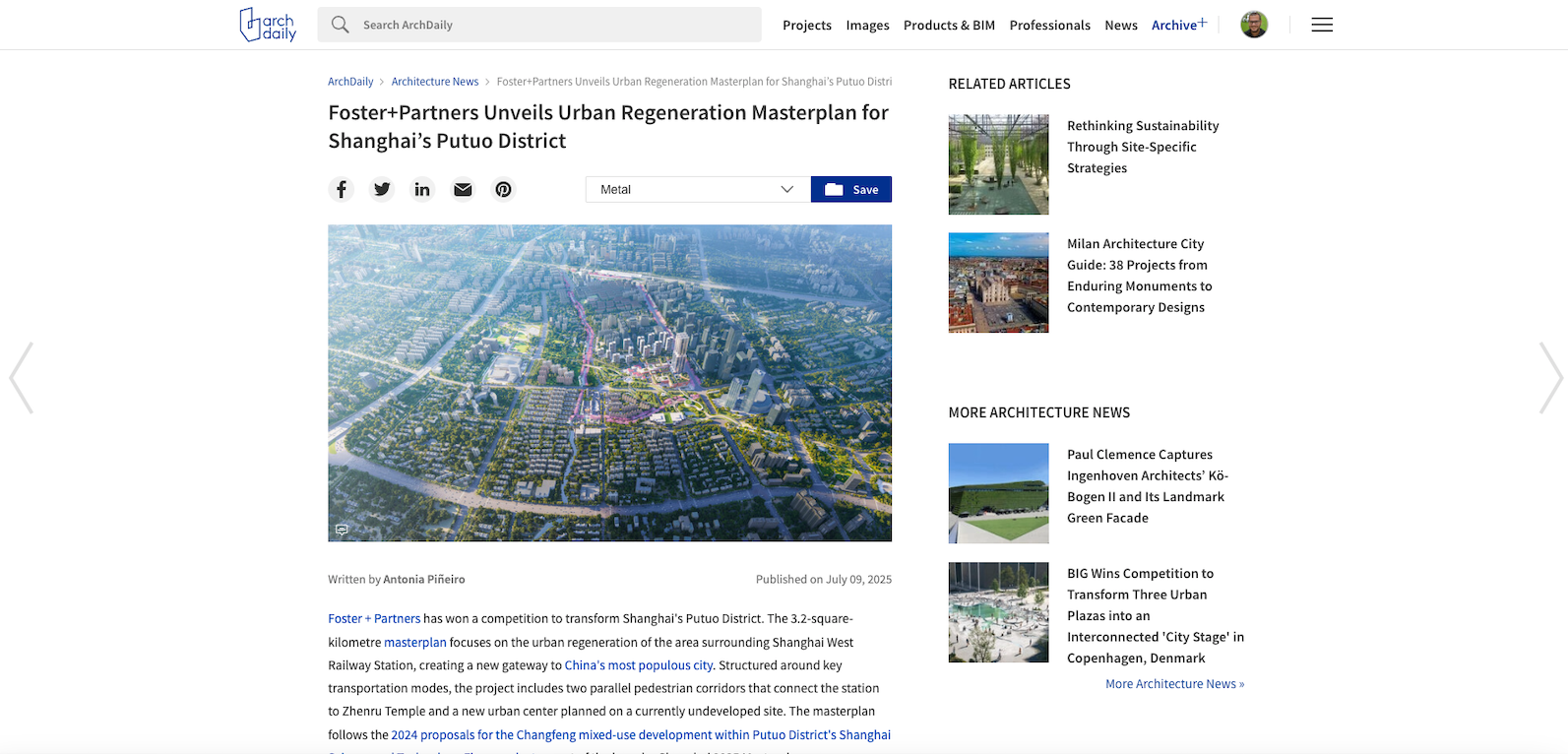Click Architecture News breadcrumb

point(434,82)
